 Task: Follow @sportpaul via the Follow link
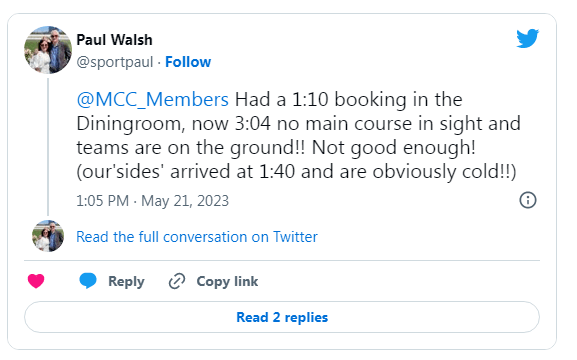[188, 62]
